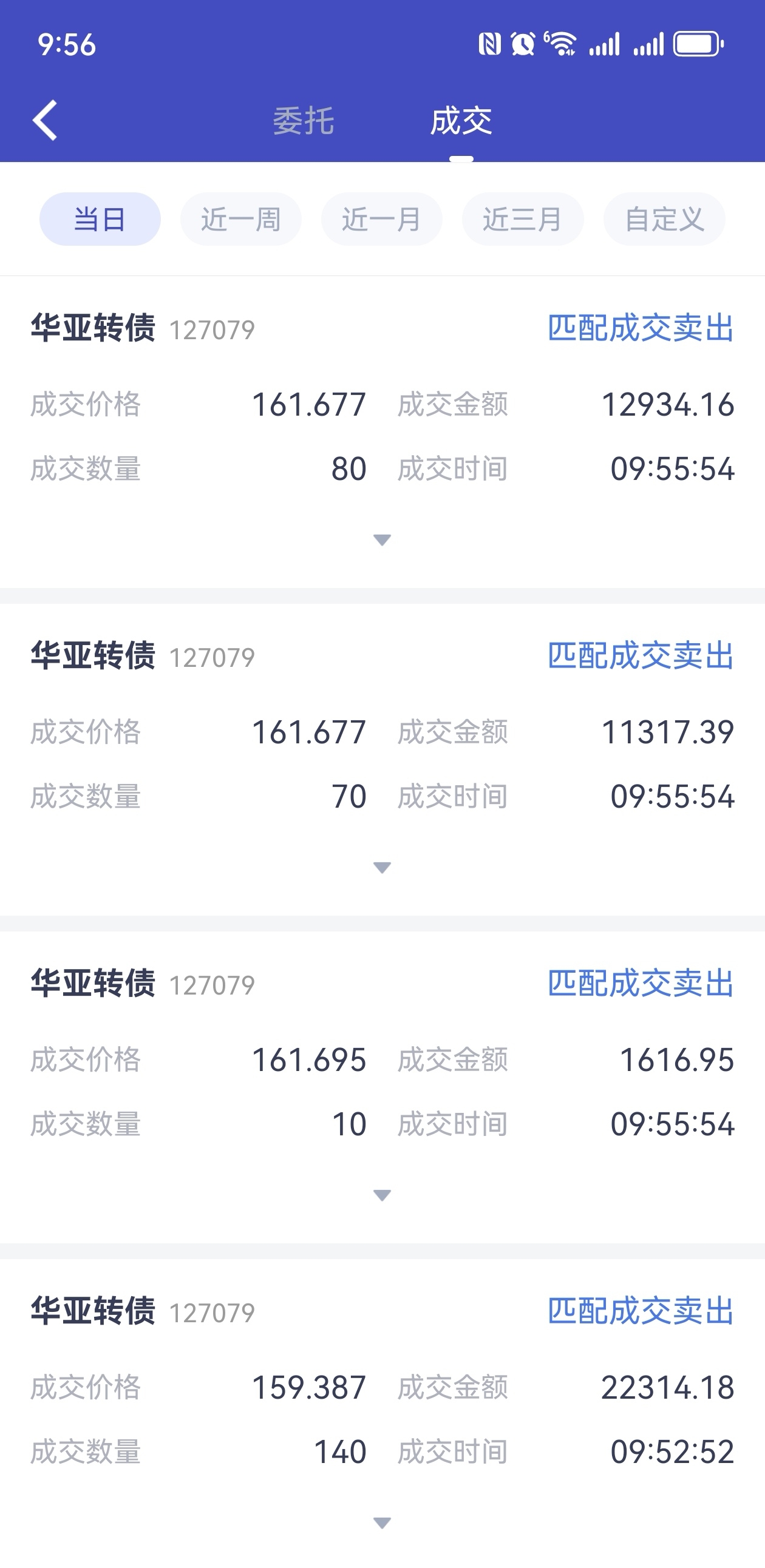Viewport: 765px width, 1568px height.
Task: Open the 自定义 date range option
Action: coord(664,219)
